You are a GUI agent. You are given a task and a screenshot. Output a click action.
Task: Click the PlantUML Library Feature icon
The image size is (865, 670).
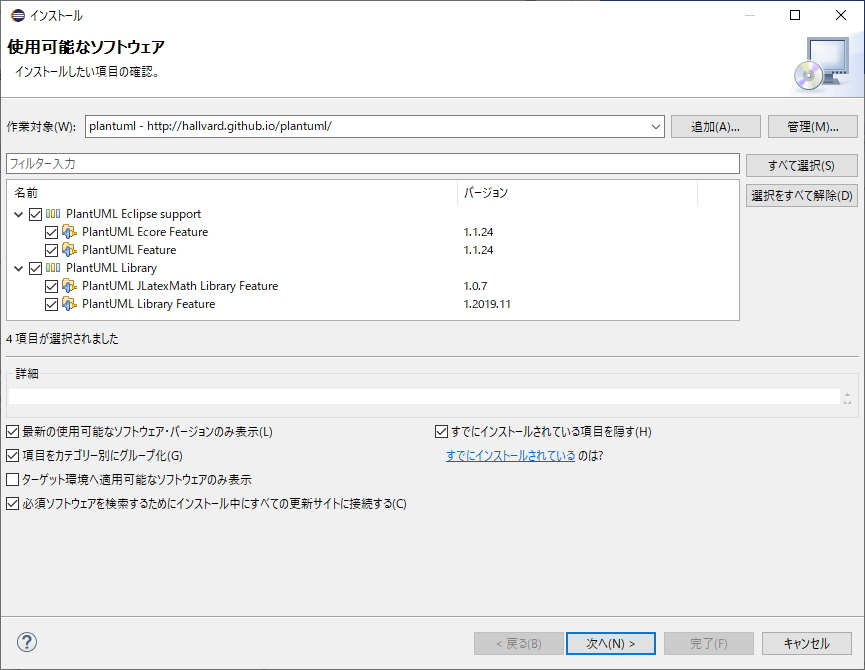click(x=70, y=304)
